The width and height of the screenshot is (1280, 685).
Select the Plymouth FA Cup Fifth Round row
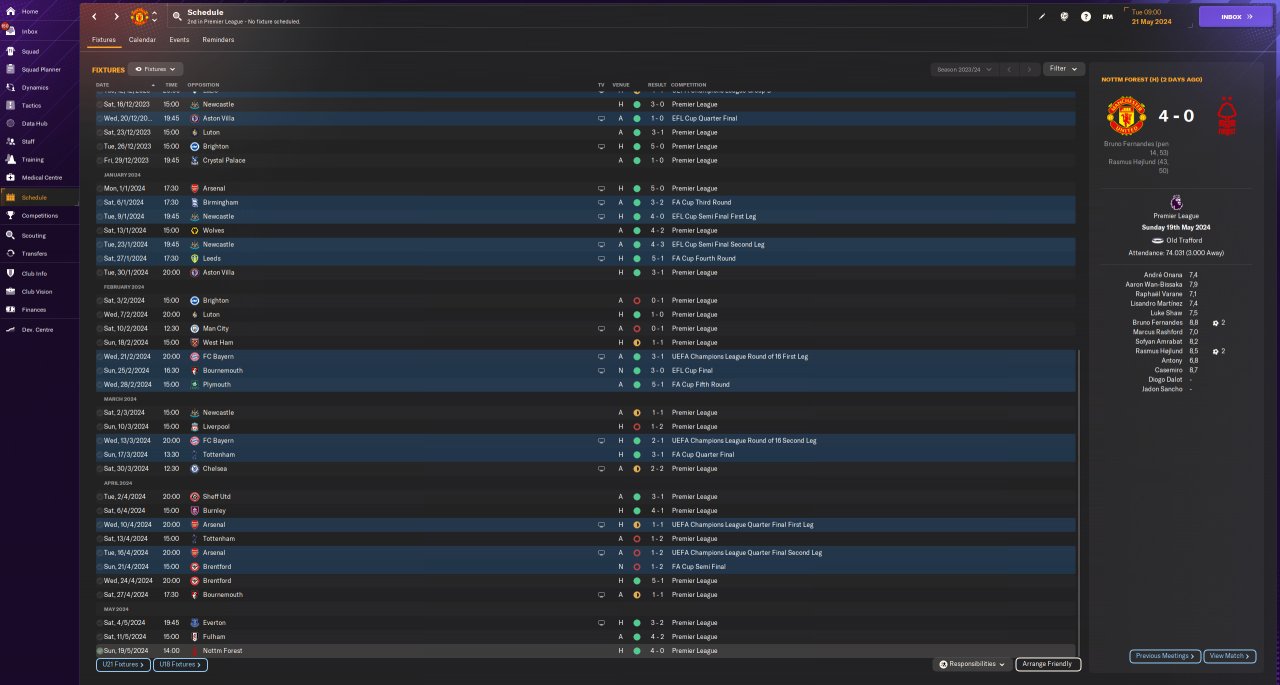click(585, 385)
